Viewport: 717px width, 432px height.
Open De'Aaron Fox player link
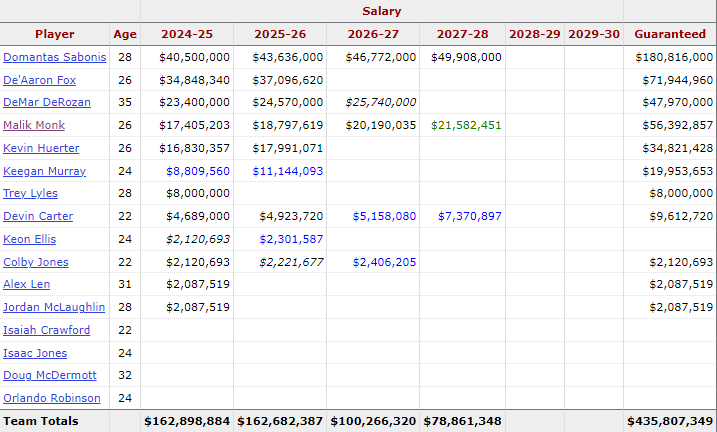tap(39, 80)
